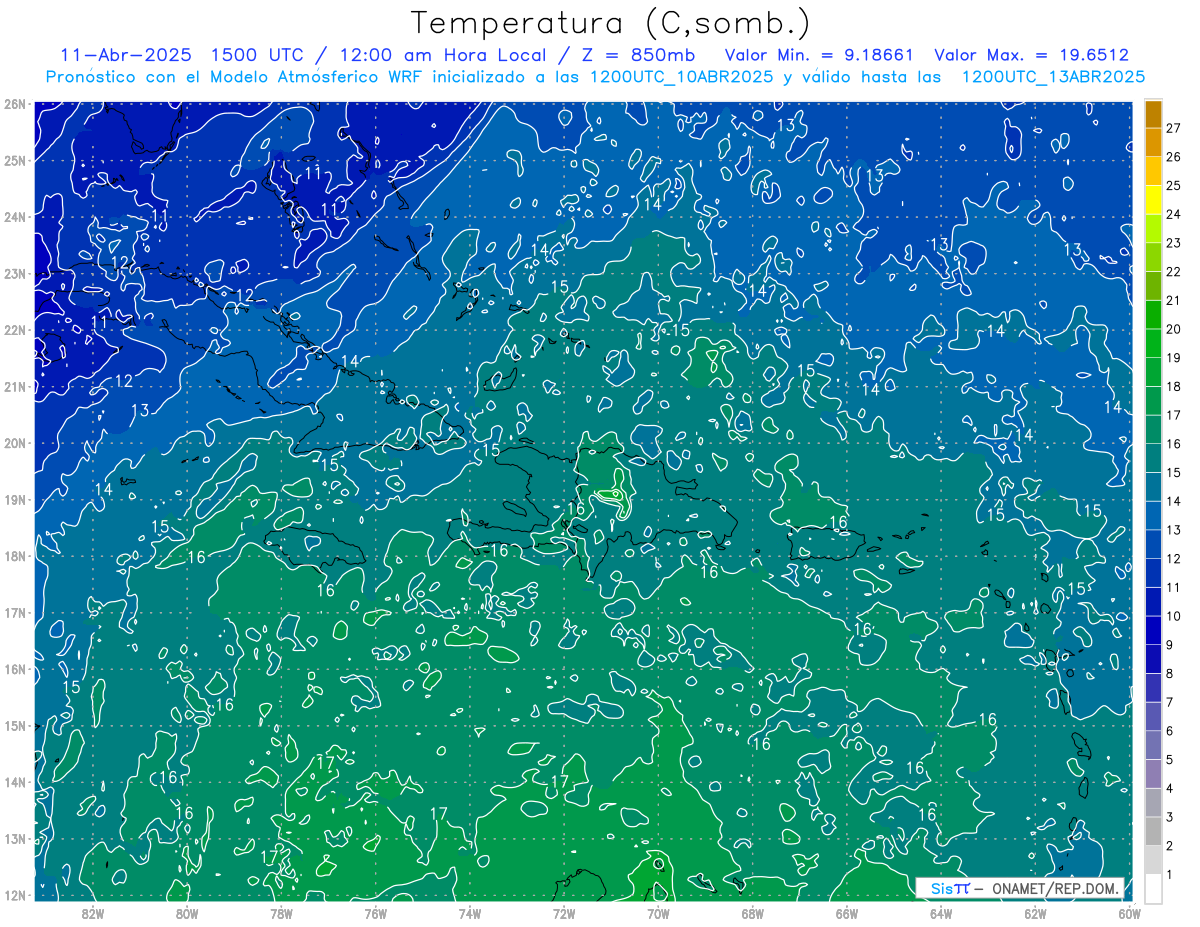Click the 62W longitude axis label
Image resolution: width=1200 pixels, height=927 pixels.
pyautogui.click(x=1035, y=913)
